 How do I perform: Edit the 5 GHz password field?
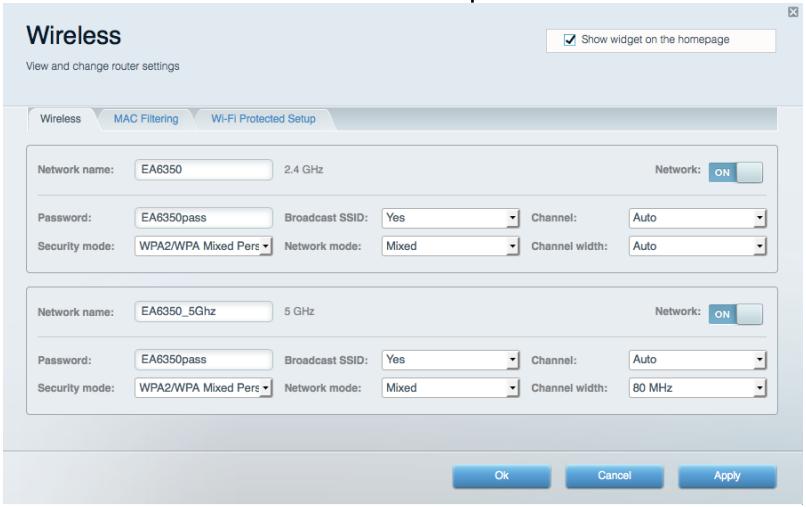[204, 359]
